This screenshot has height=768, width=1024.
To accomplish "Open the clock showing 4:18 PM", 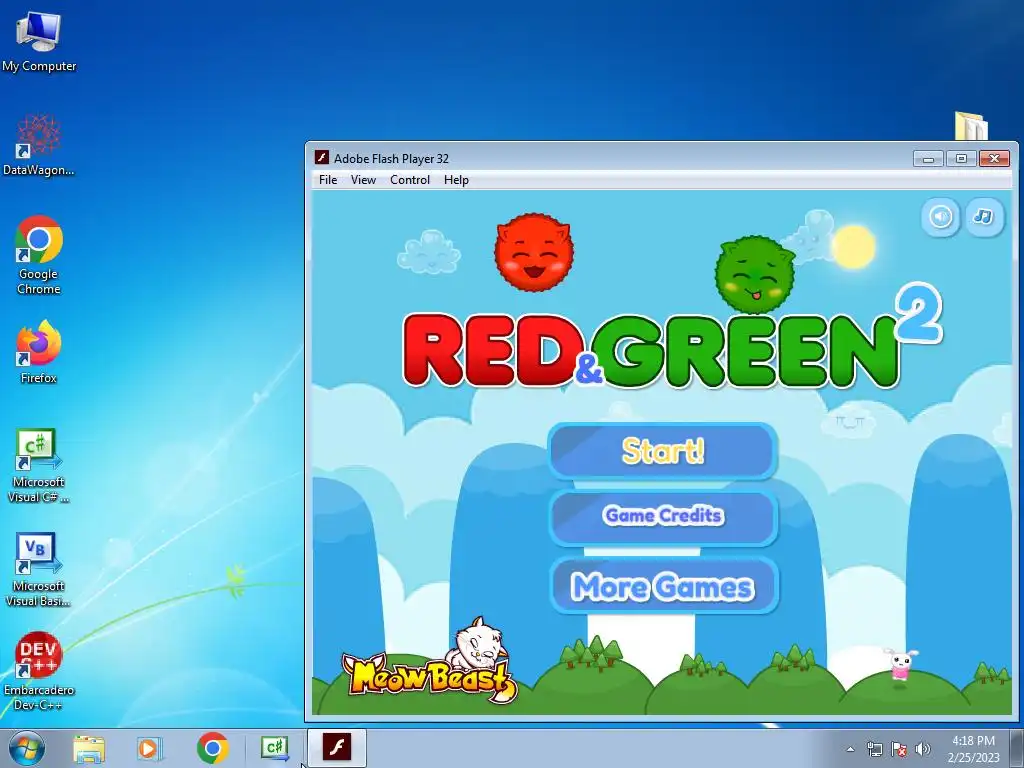I will pyautogui.click(x=973, y=749).
